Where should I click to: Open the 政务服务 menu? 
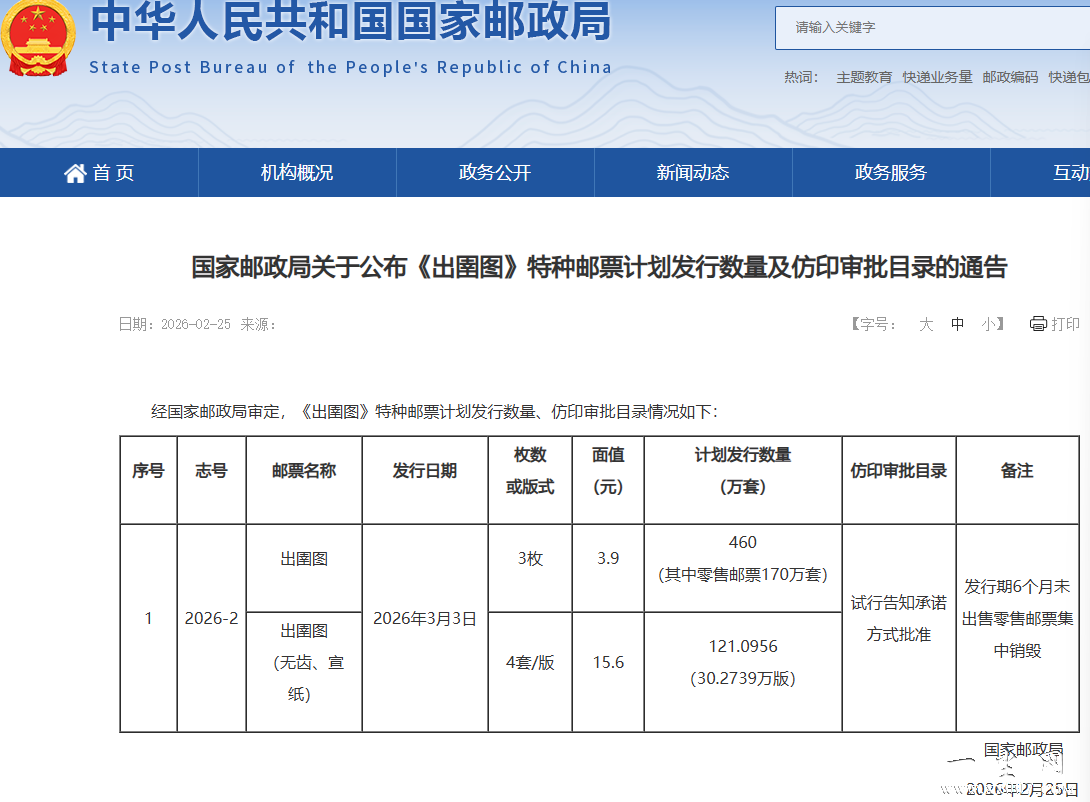coord(891,173)
